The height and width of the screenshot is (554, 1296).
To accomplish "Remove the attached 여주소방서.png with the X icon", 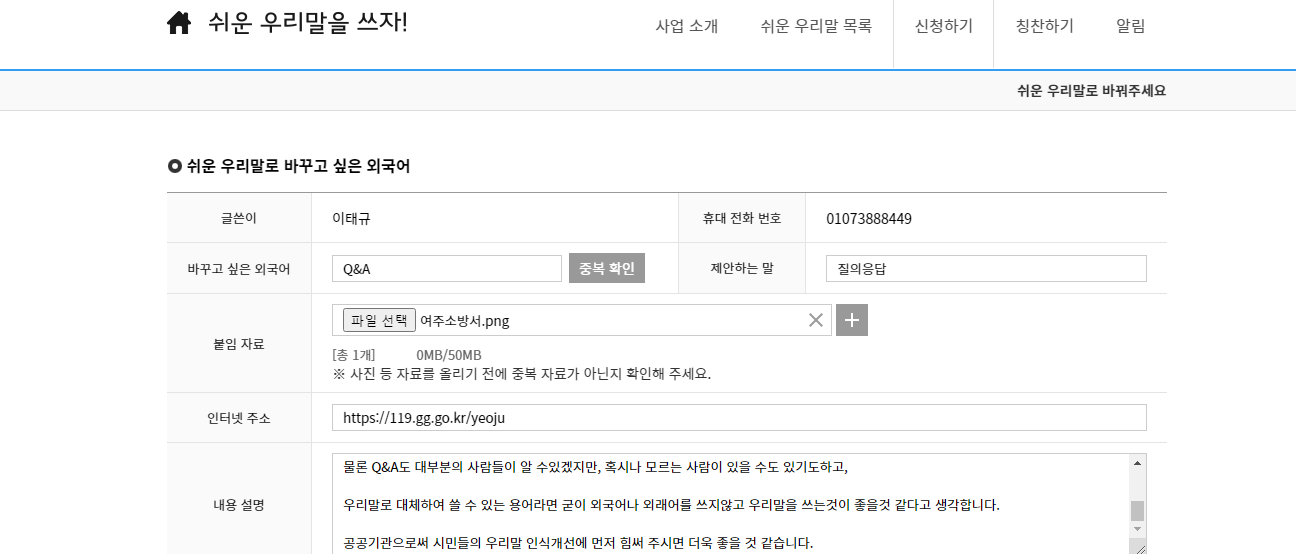I will [x=816, y=320].
